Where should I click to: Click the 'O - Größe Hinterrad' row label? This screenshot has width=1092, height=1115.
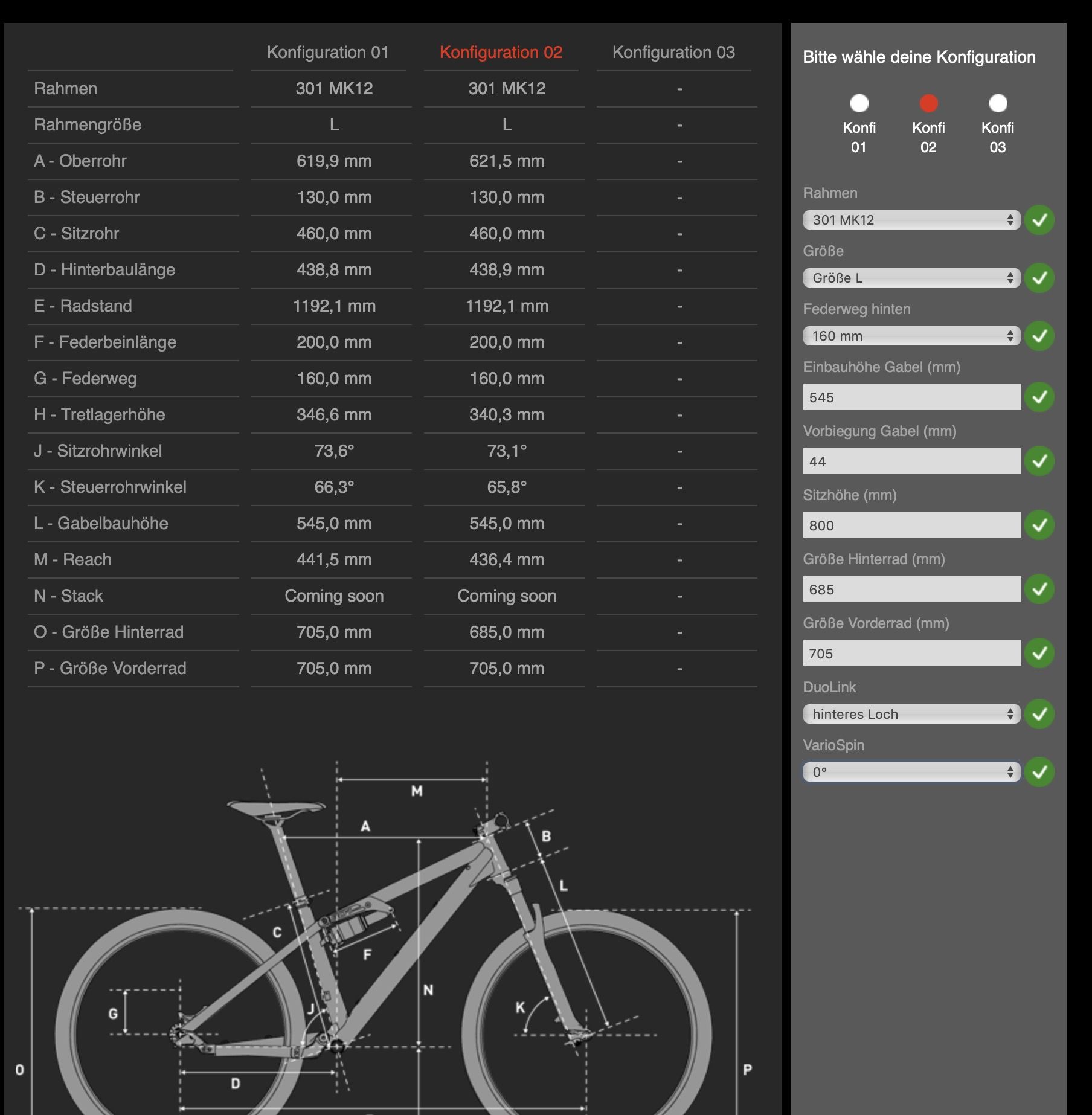109,632
